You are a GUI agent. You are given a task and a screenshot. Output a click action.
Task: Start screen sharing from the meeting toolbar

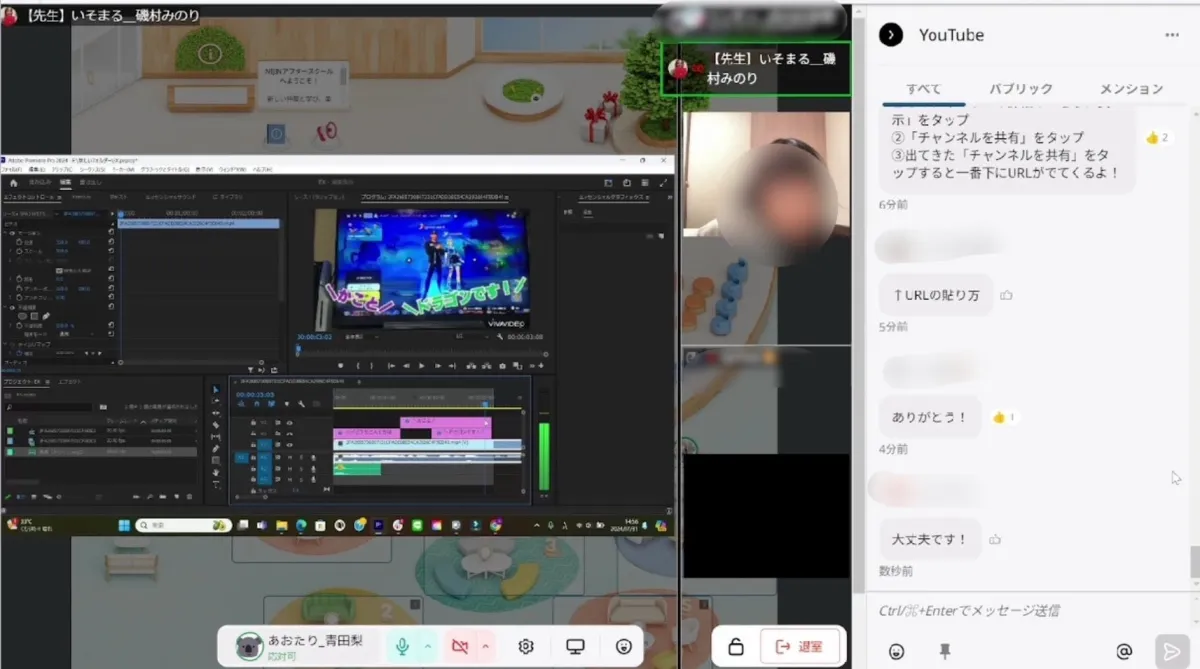click(x=575, y=647)
